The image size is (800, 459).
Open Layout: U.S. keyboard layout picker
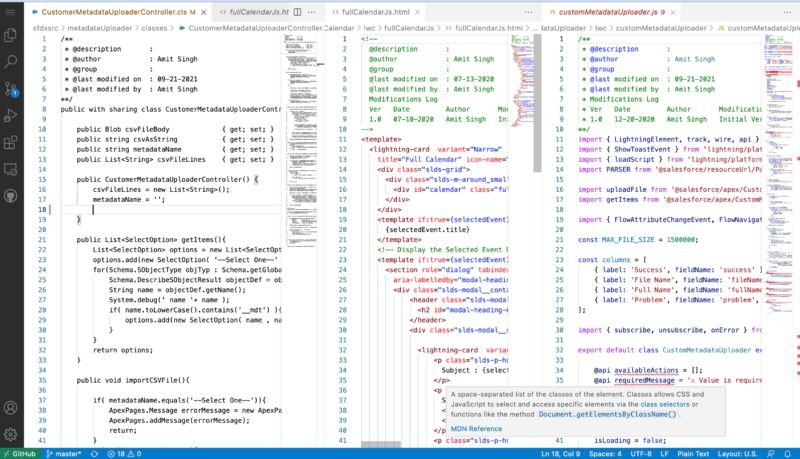[x=737, y=453]
